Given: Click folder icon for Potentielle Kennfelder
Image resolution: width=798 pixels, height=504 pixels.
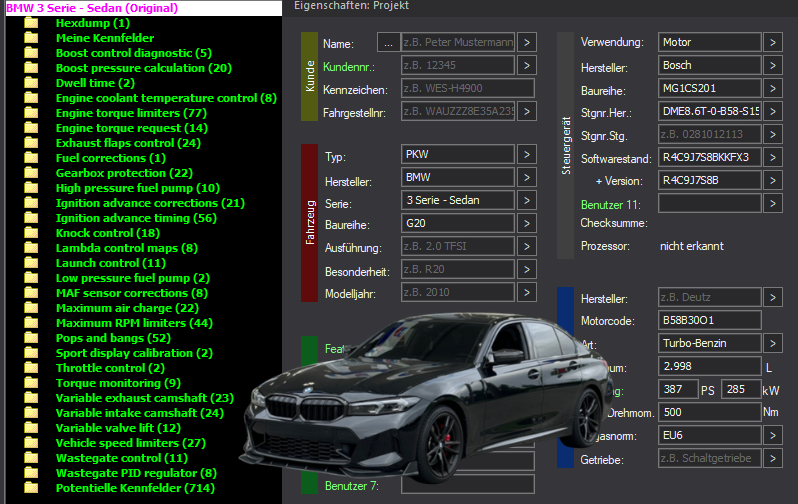Looking at the screenshot, I should pos(32,488).
